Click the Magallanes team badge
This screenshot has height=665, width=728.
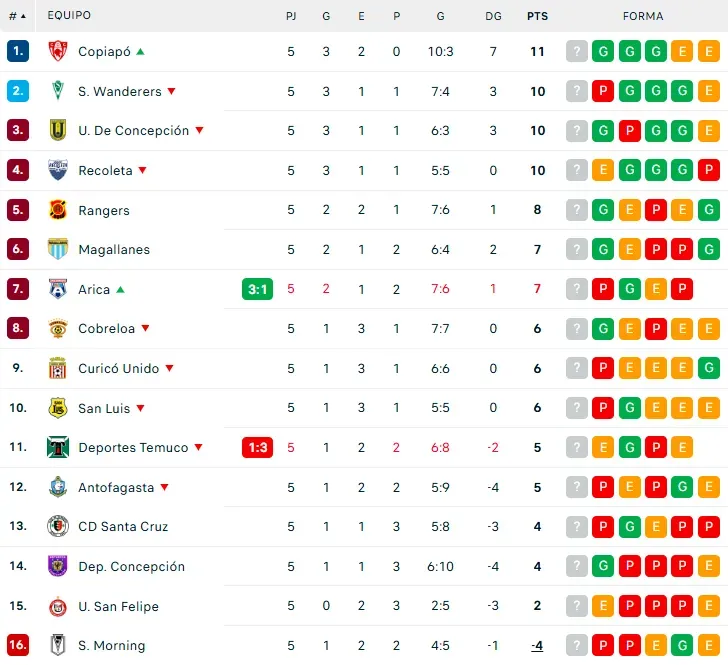click(58, 249)
